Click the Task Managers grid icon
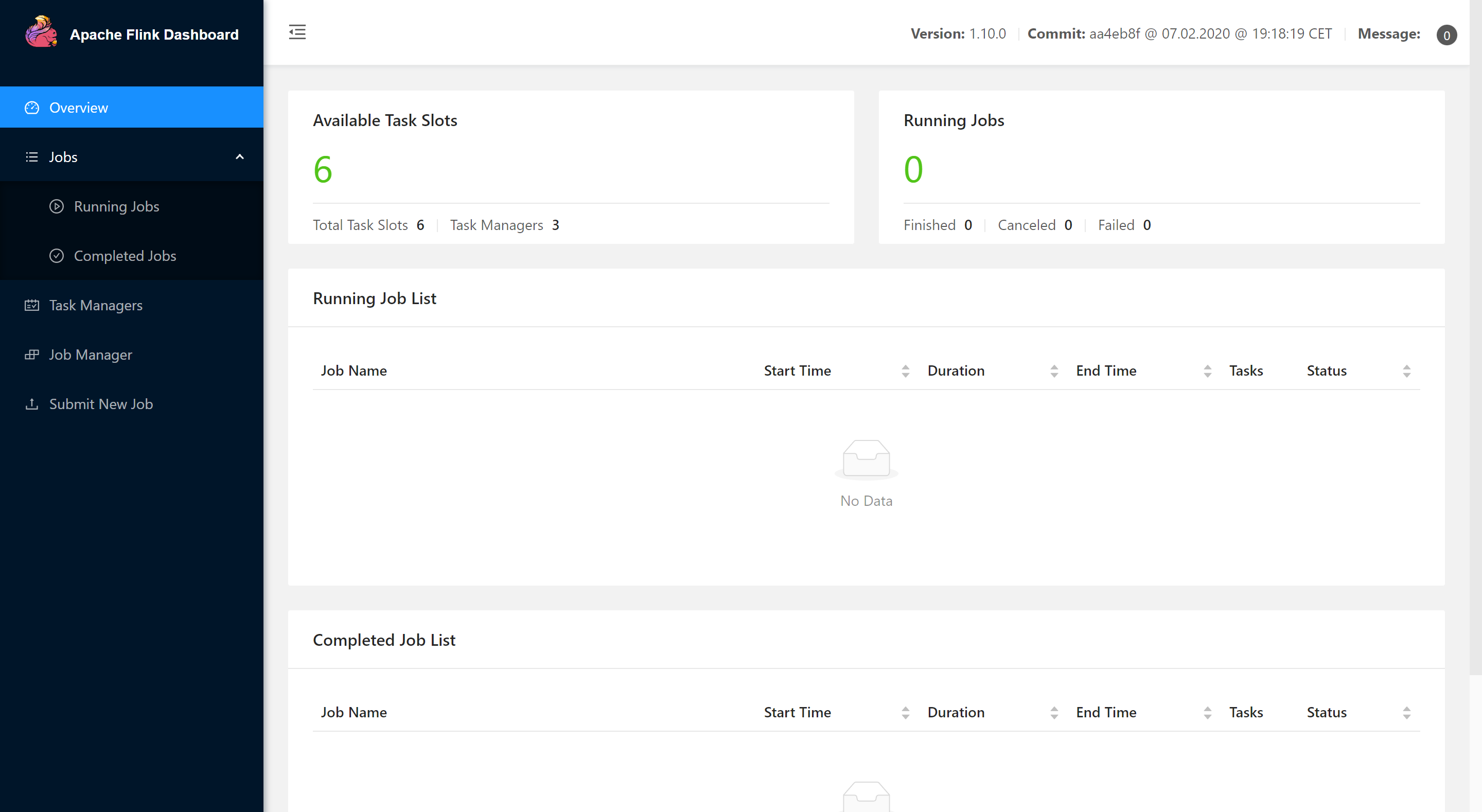1482x812 pixels. tap(32, 305)
